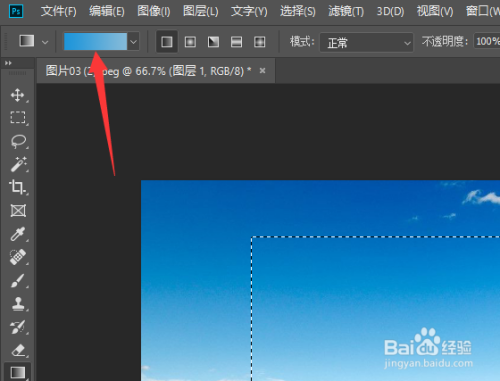Viewport: 500px width, 381px height.
Task: Open the gradient editor by clicking blue gradient preview
Action: (95, 41)
